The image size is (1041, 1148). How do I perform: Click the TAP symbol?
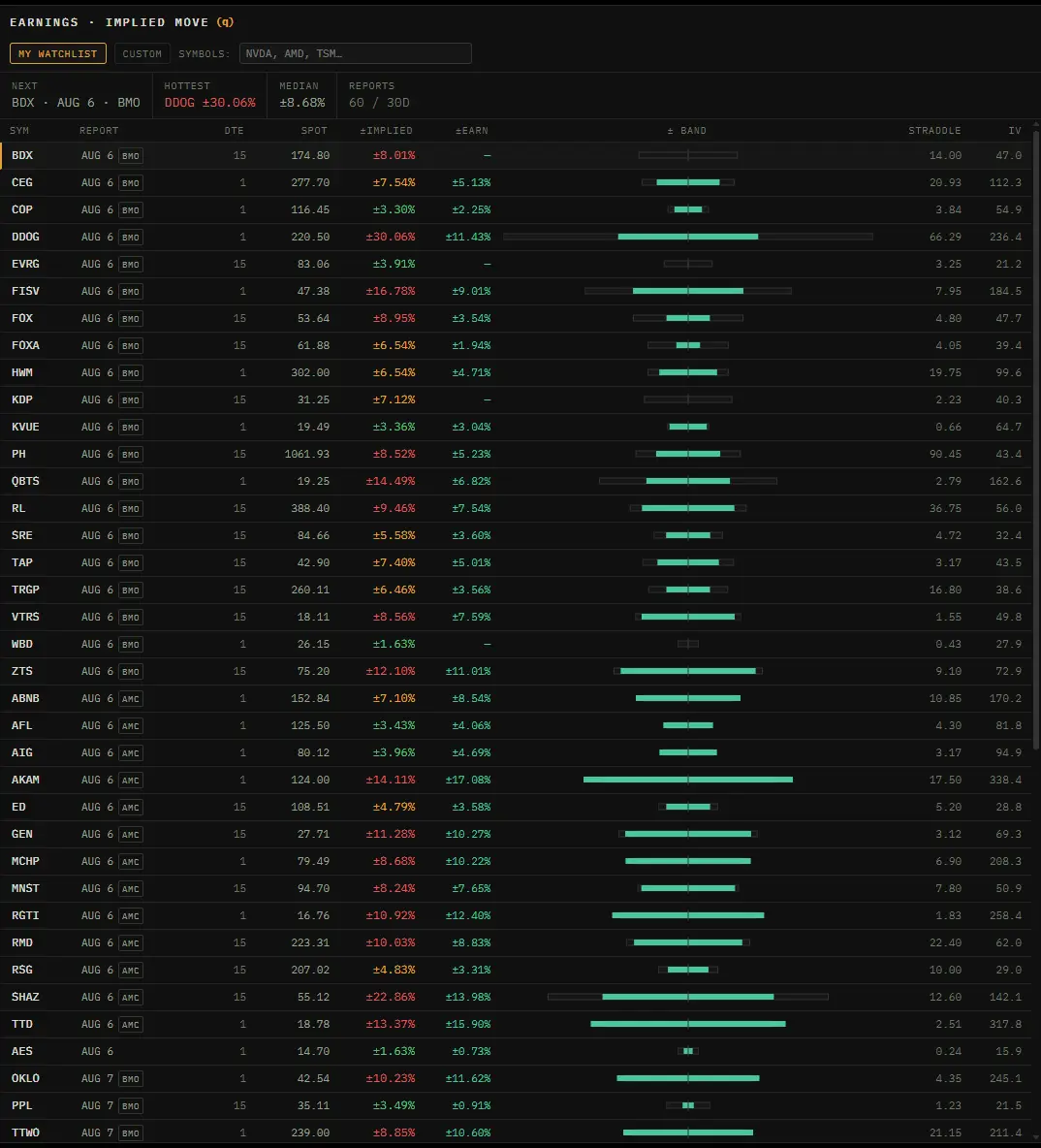point(22,562)
